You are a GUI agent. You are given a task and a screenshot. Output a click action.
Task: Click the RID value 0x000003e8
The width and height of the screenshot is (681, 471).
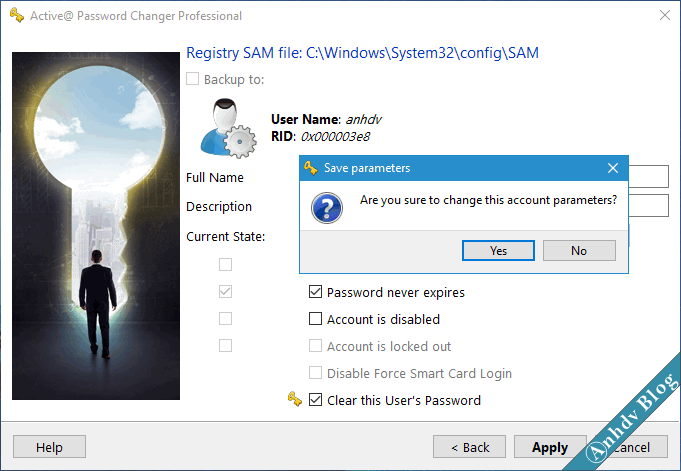335,137
